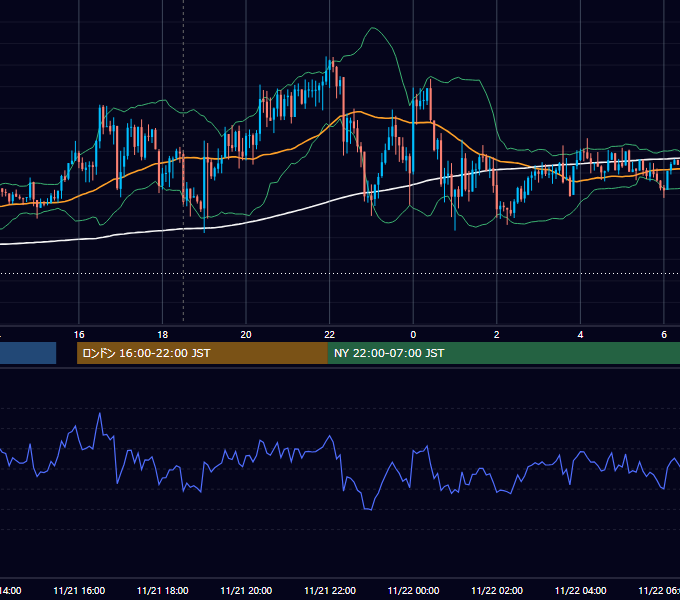Click the 11/21 18:00 time label

coord(163,590)
